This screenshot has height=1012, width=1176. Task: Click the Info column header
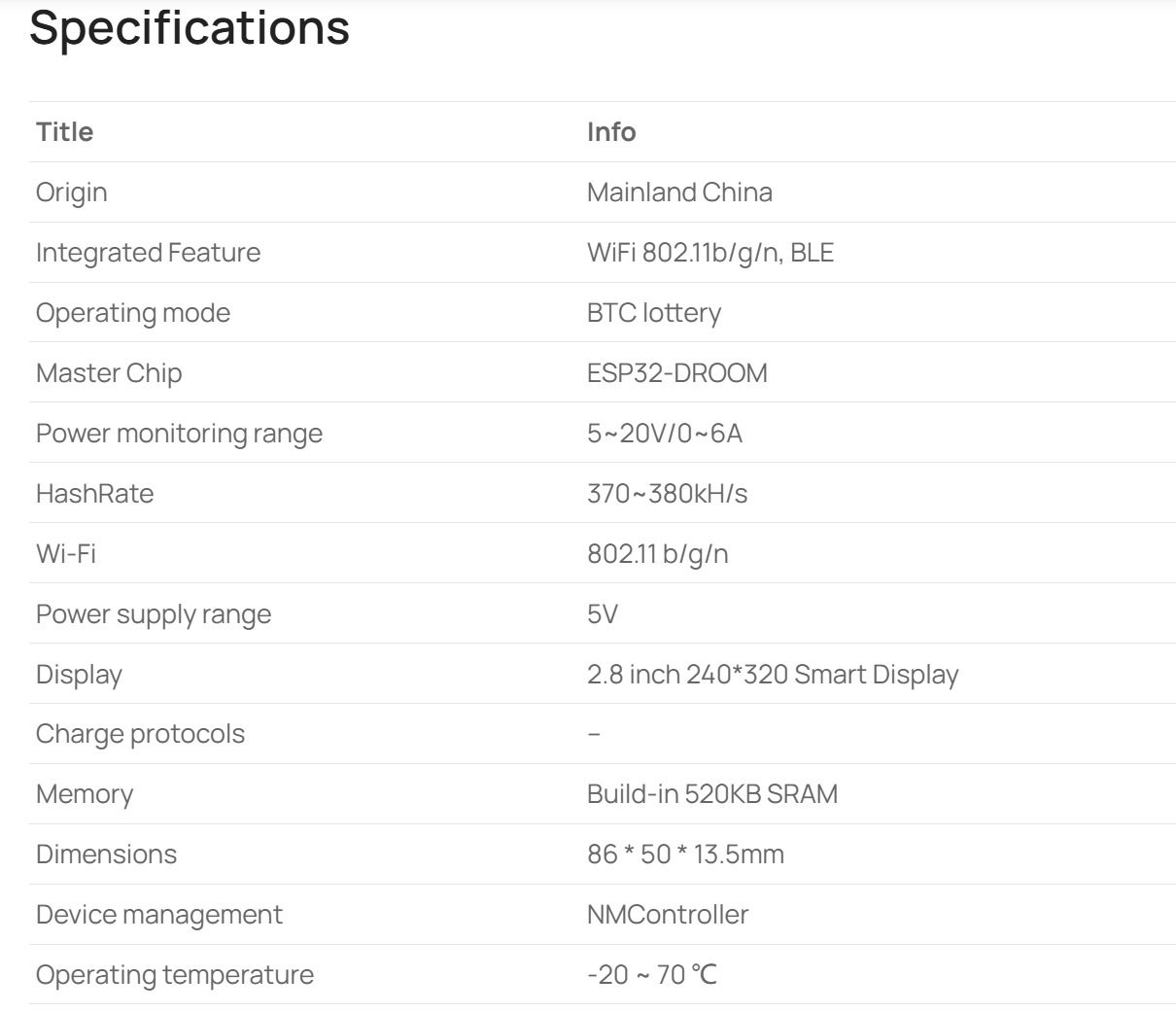click(611, 132)
